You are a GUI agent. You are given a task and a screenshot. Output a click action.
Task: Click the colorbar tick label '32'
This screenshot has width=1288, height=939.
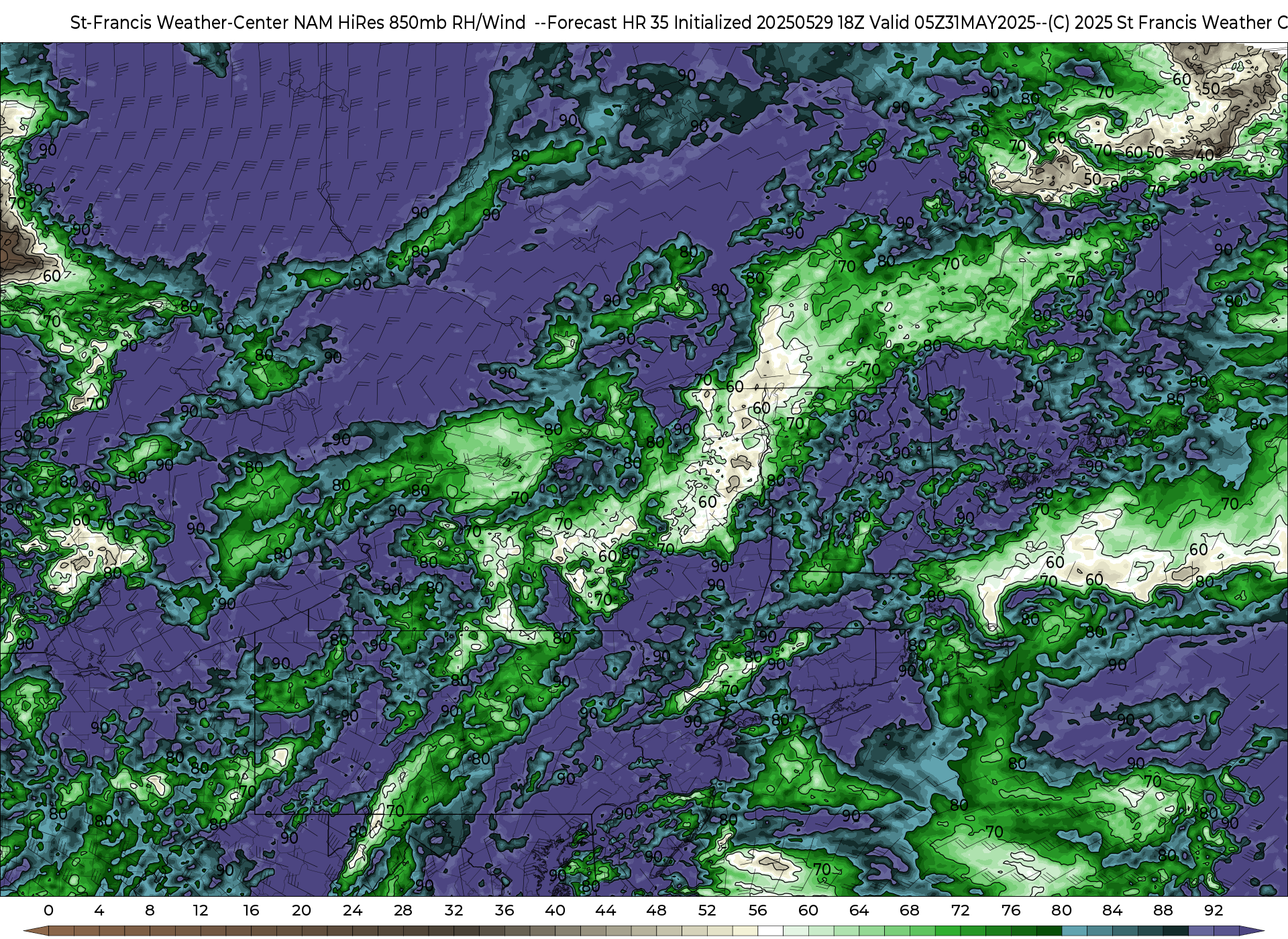pyautogui.click(x=453, y=911)
